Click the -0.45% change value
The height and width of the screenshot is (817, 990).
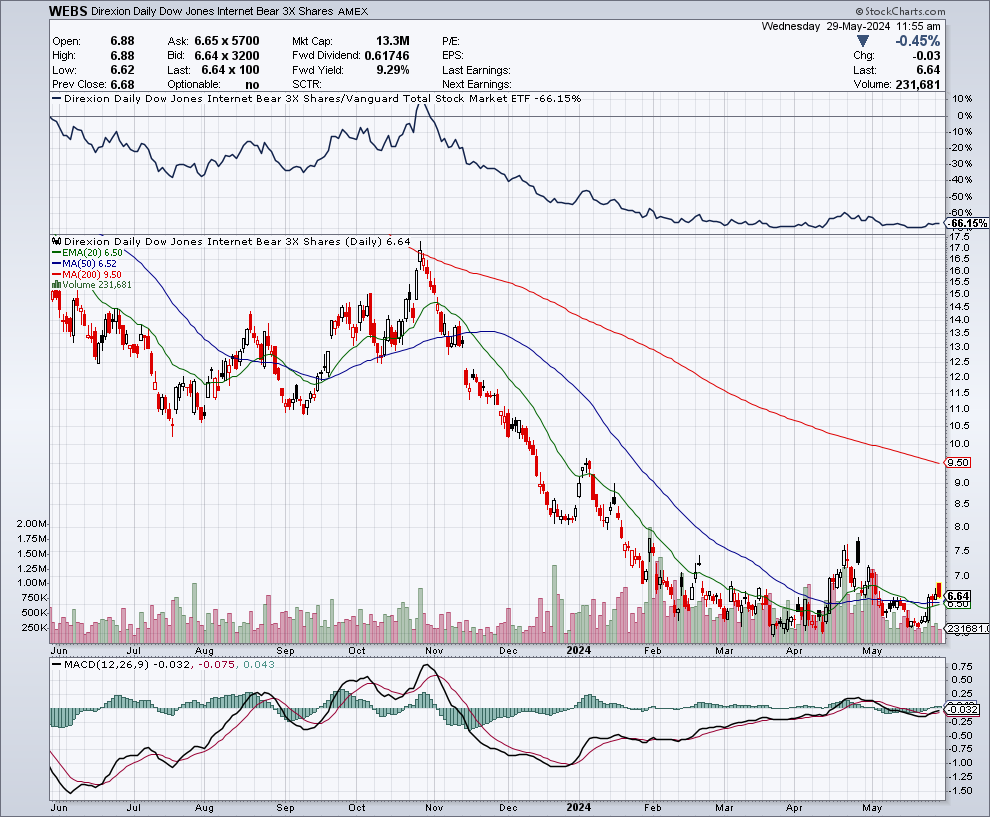point(917,41)
